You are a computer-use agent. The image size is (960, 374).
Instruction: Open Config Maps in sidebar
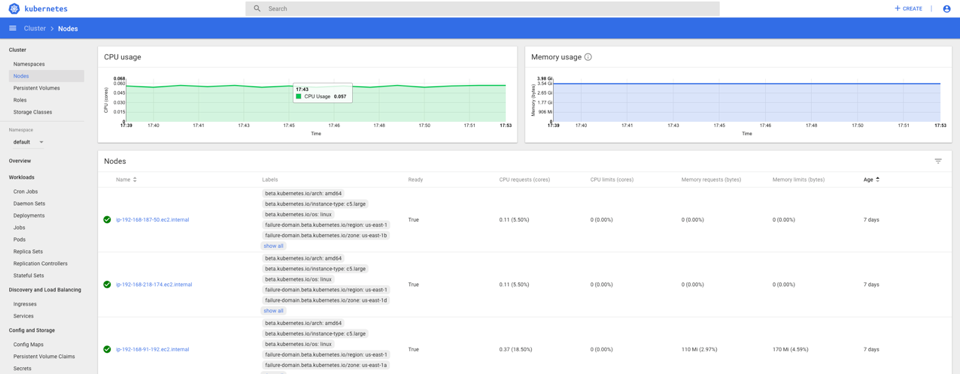click(27, 345)
